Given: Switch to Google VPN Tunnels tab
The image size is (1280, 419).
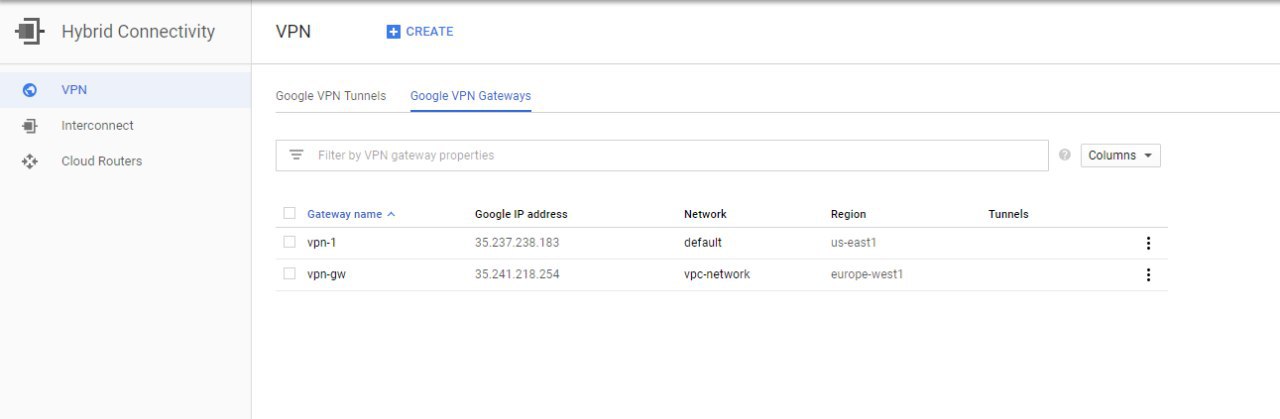Looking at the screenshot, I should [330, 96].
